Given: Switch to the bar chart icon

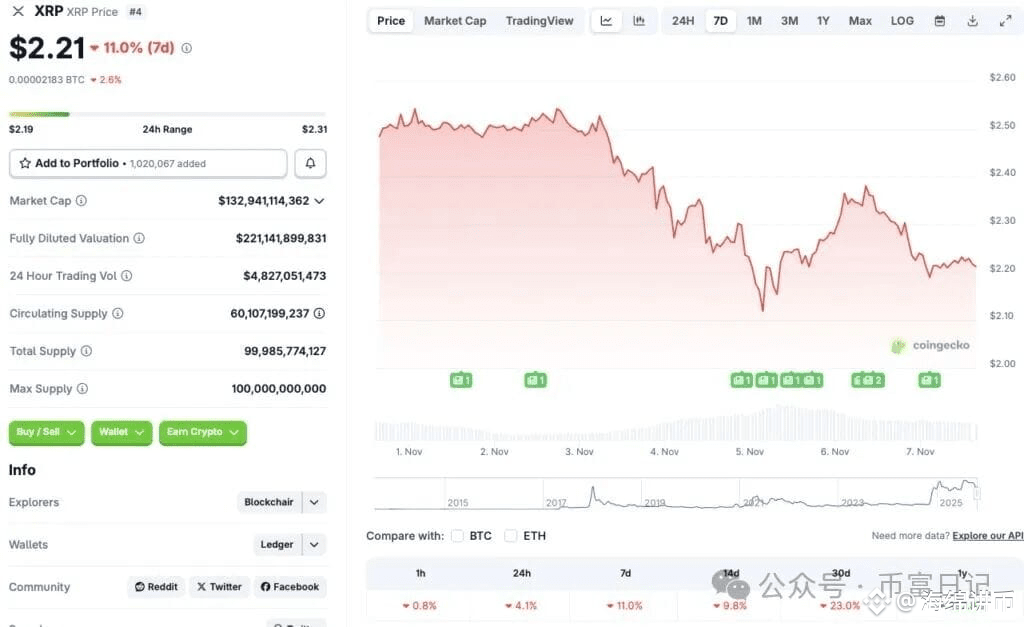Looking at the screenshot, I should 637,20.
